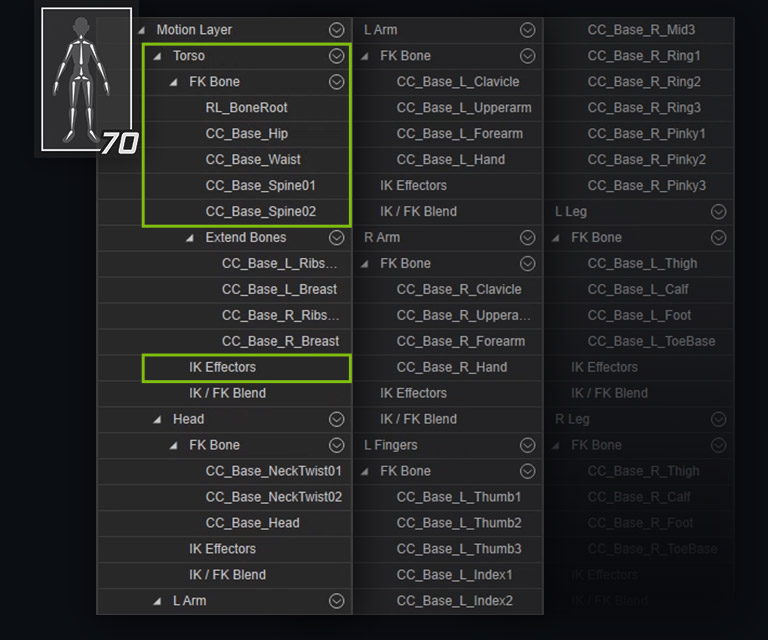Click the circled chevron icon on R Leg row

tap(718, 420)
